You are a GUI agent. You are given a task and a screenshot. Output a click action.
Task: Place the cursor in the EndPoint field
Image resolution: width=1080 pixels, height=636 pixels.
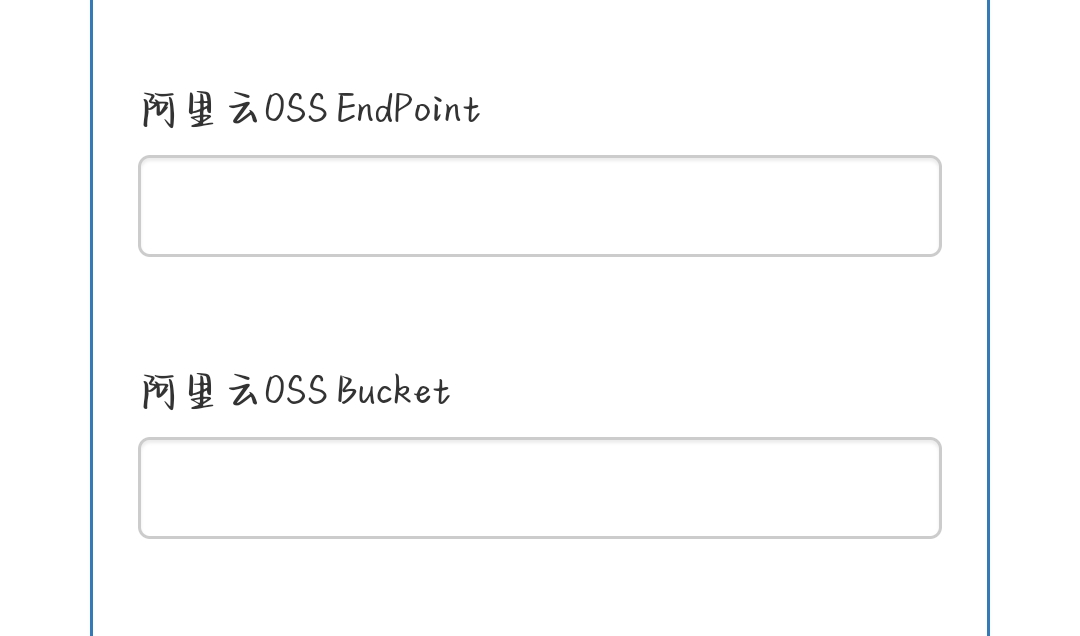(539, 206)
